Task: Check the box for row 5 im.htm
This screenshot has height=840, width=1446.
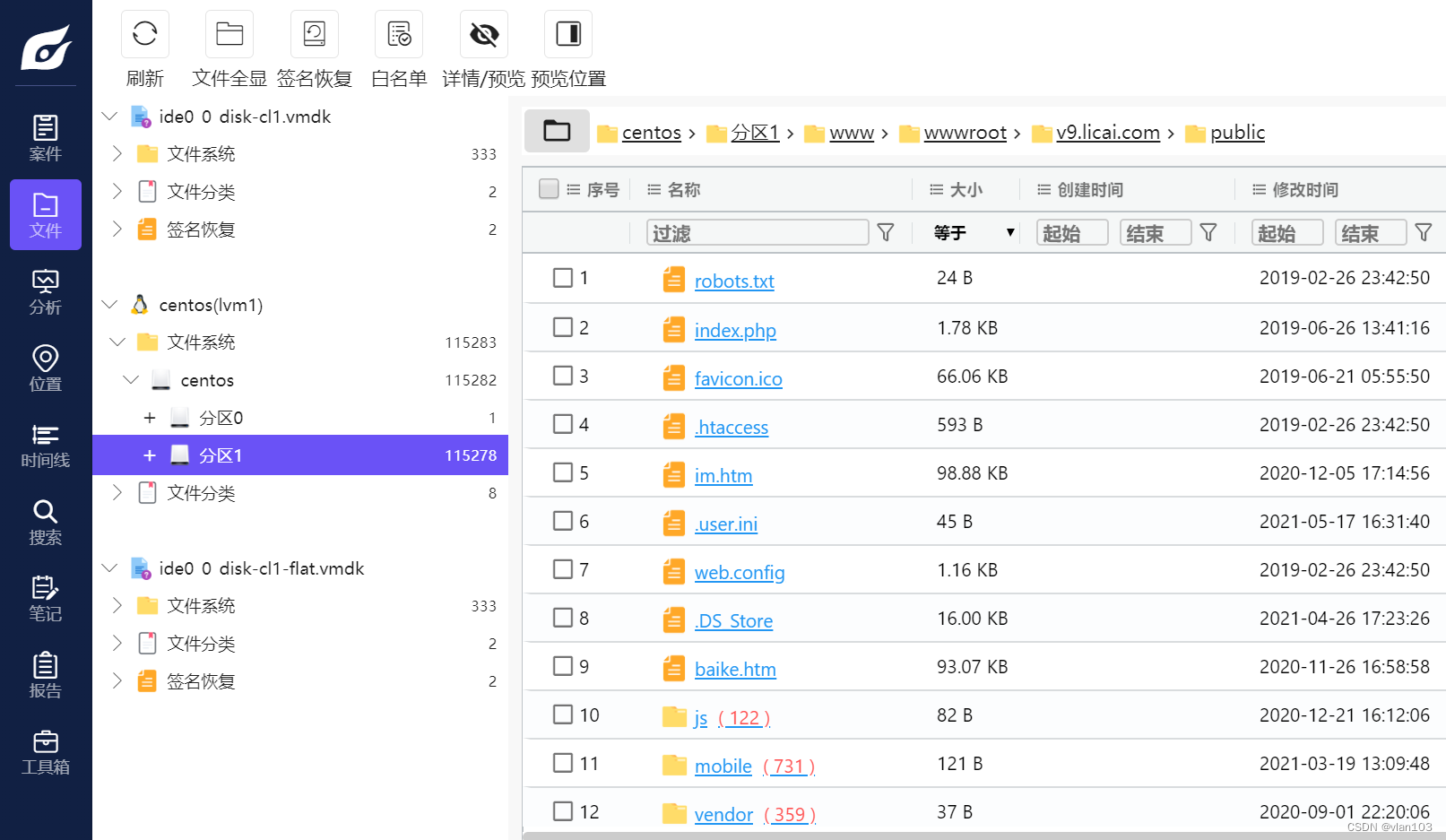Action: tap(563, 472)
